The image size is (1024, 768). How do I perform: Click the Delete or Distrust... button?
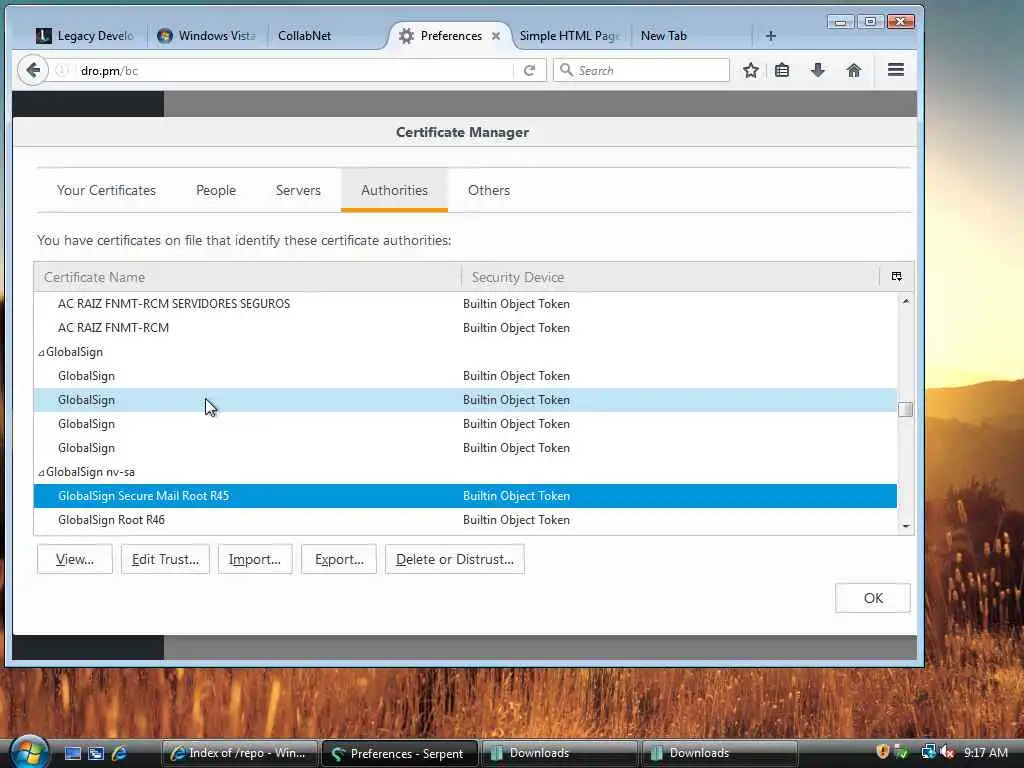[x=455, y=559]
